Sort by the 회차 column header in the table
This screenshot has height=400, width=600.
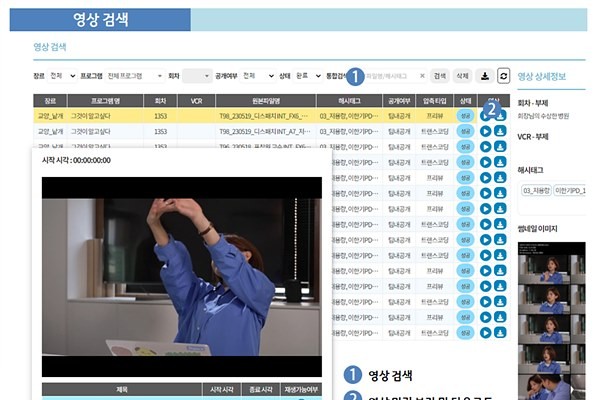point(160,101)
